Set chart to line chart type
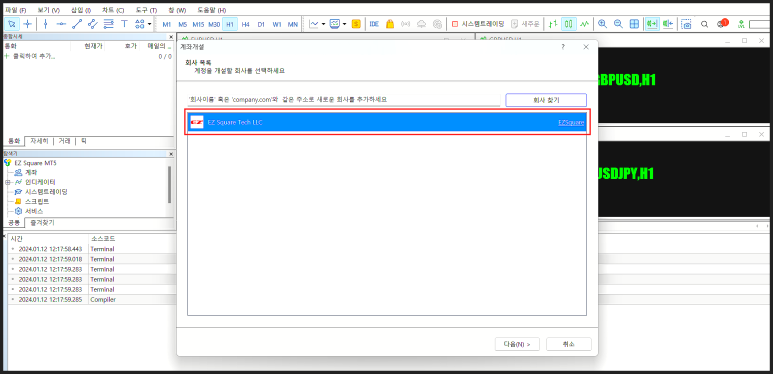 click(x=585, y=24)
